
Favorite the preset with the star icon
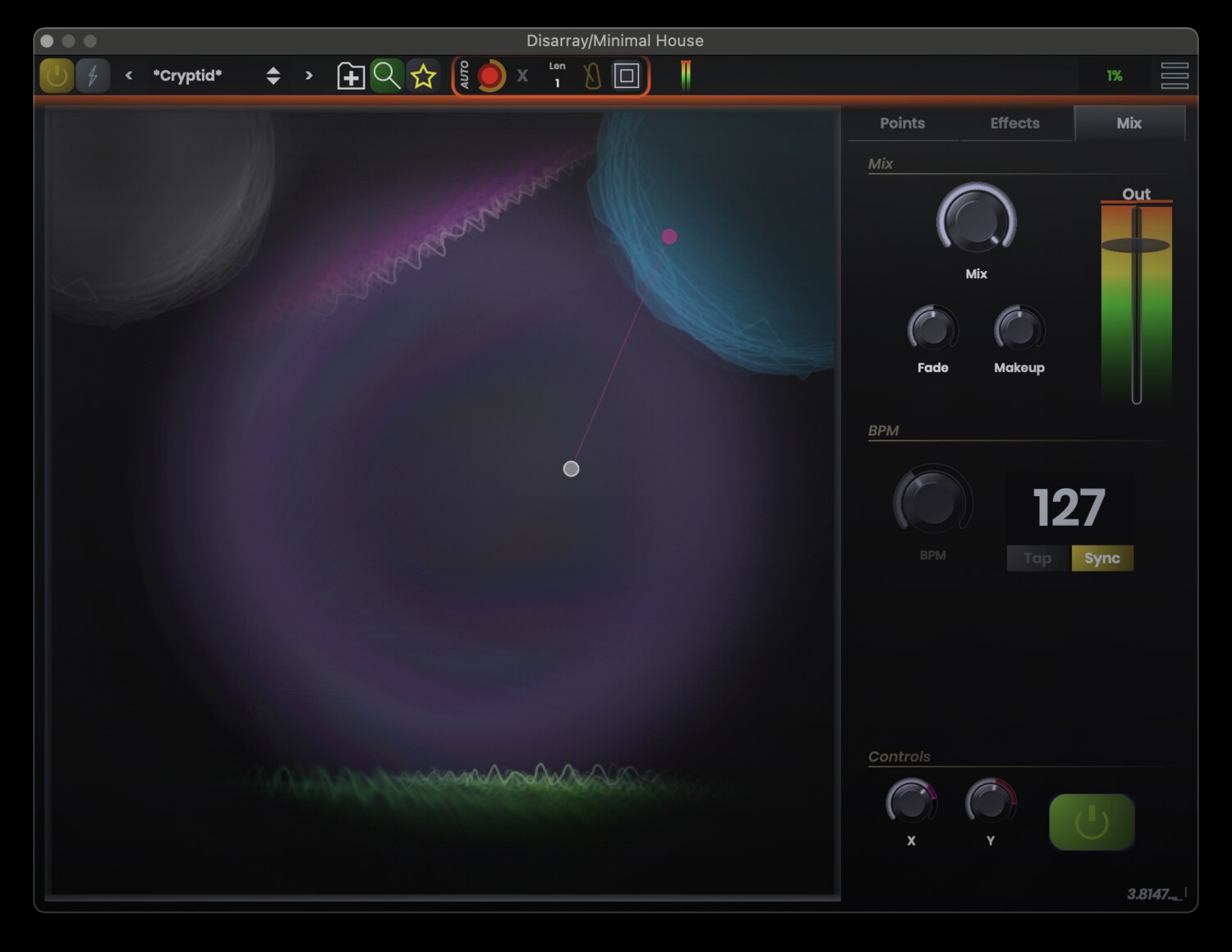[423, 76]
